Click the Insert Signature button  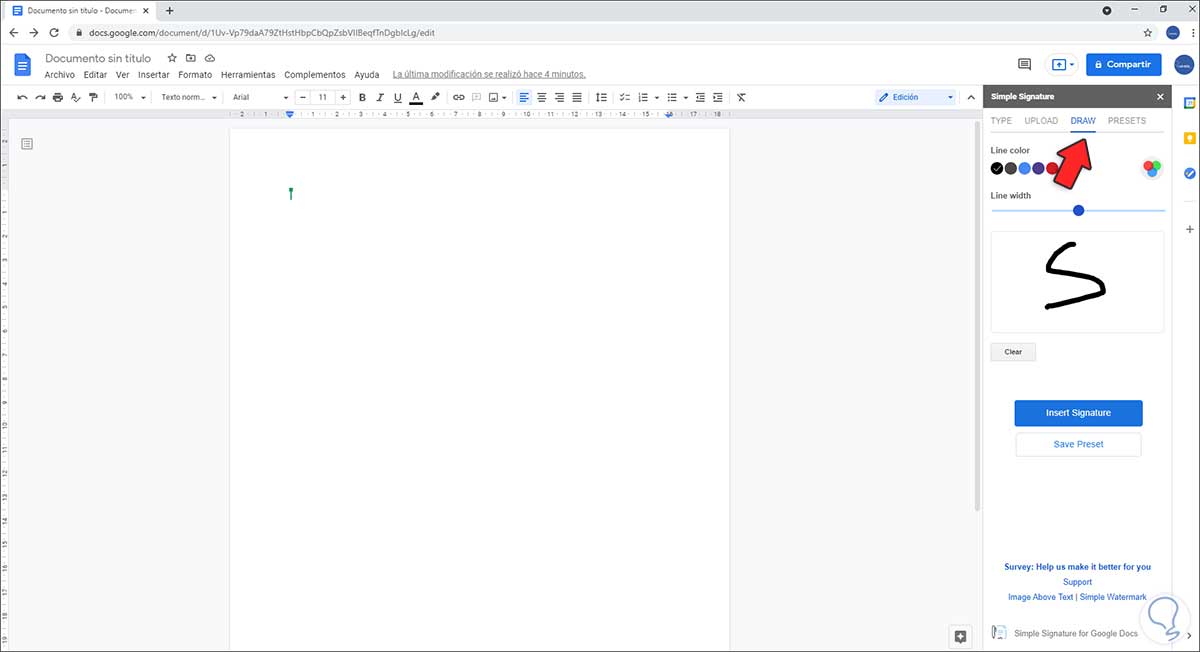1078,413
